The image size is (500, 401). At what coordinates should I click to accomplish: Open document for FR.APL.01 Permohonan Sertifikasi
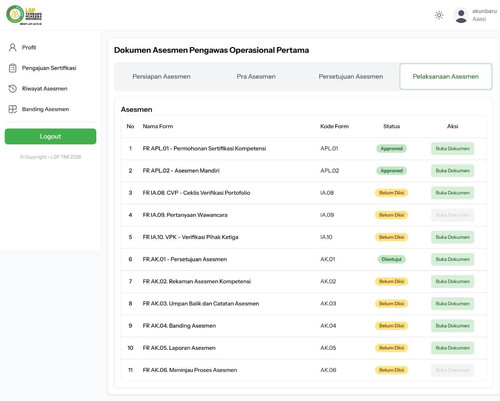click(452, 149)
